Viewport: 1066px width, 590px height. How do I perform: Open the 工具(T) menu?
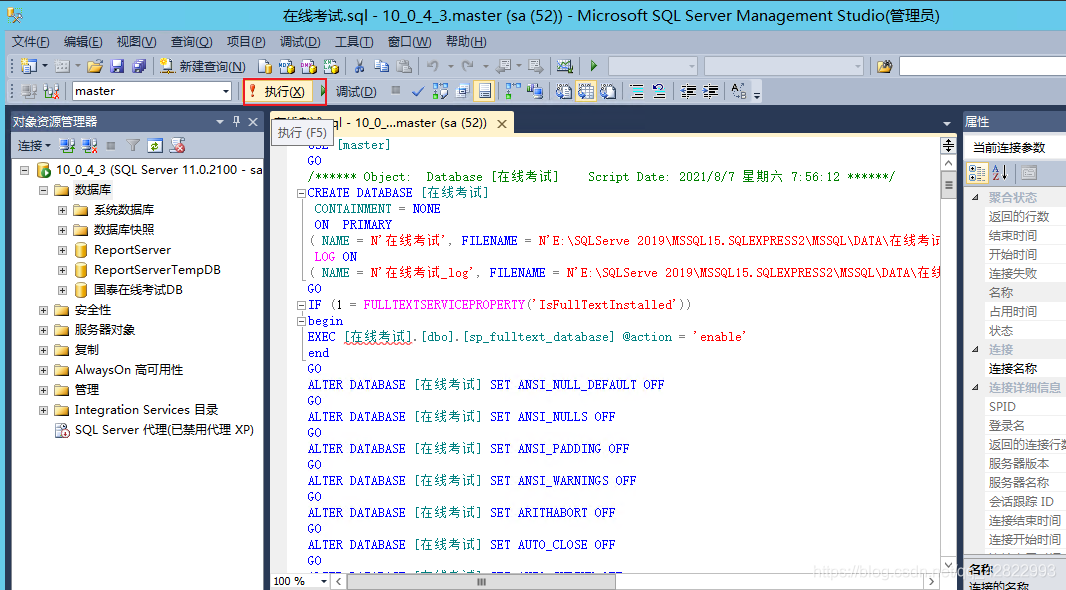(x=354, y=41)
